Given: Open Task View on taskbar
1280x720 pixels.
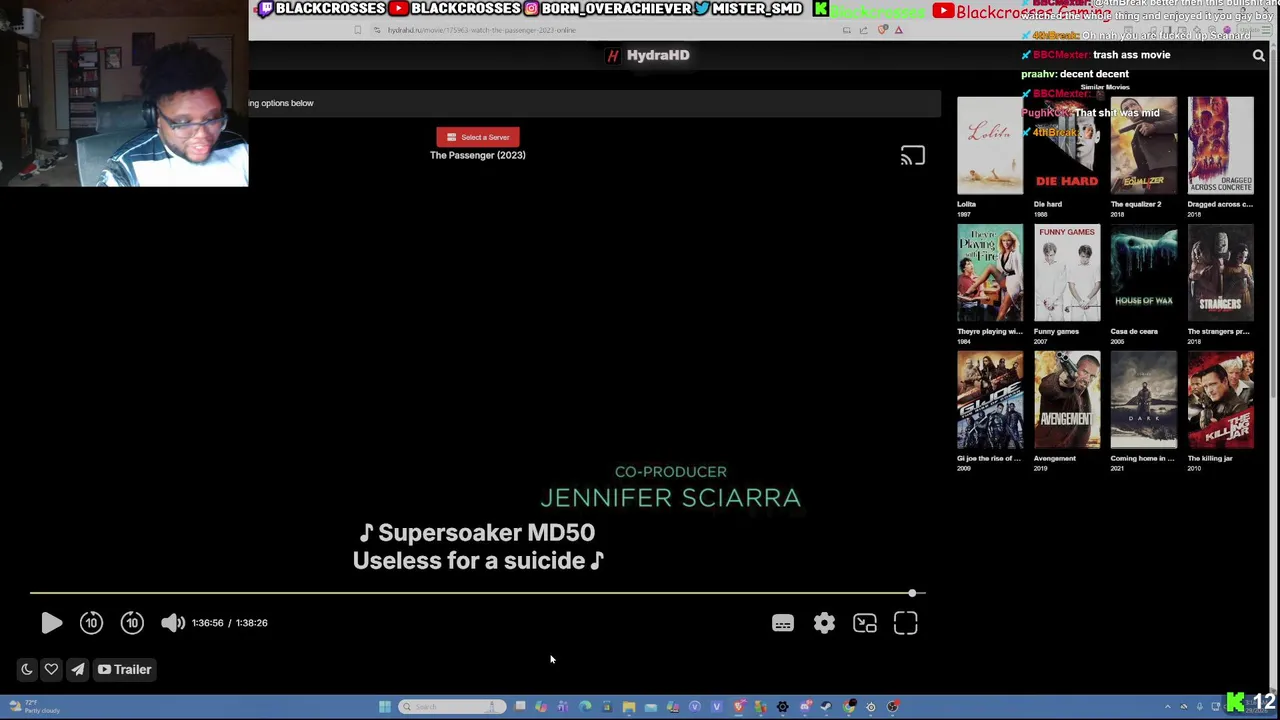Looking at the screenshot, I should (x=520, y=706).
